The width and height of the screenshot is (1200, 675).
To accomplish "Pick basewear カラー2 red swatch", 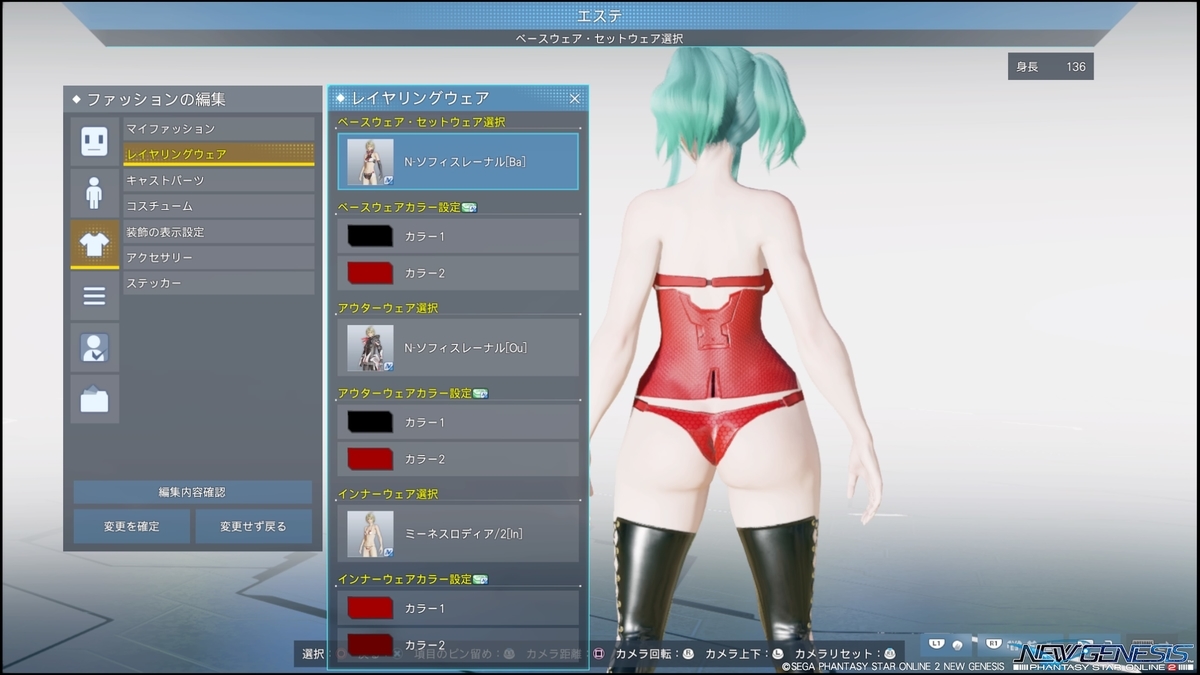I will 369,273.
